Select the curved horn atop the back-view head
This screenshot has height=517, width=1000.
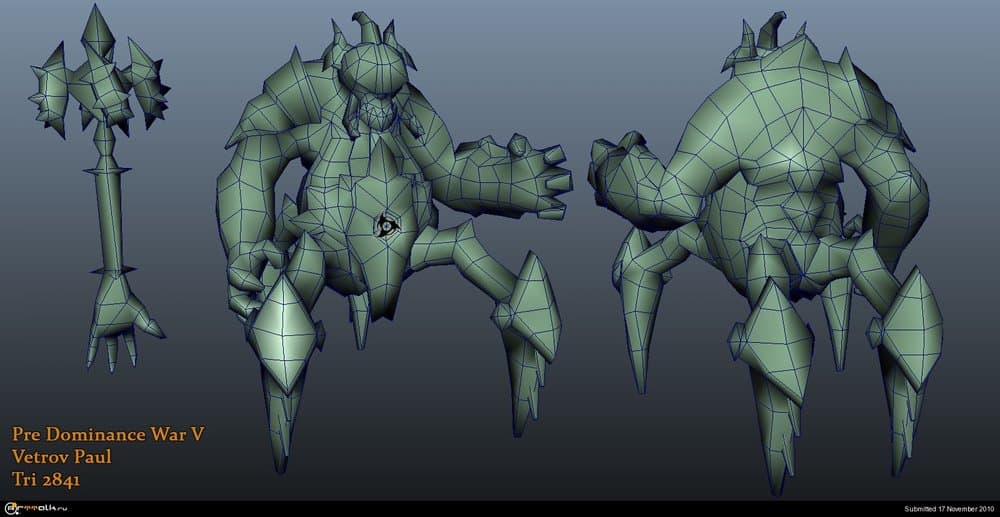[772, 31]
